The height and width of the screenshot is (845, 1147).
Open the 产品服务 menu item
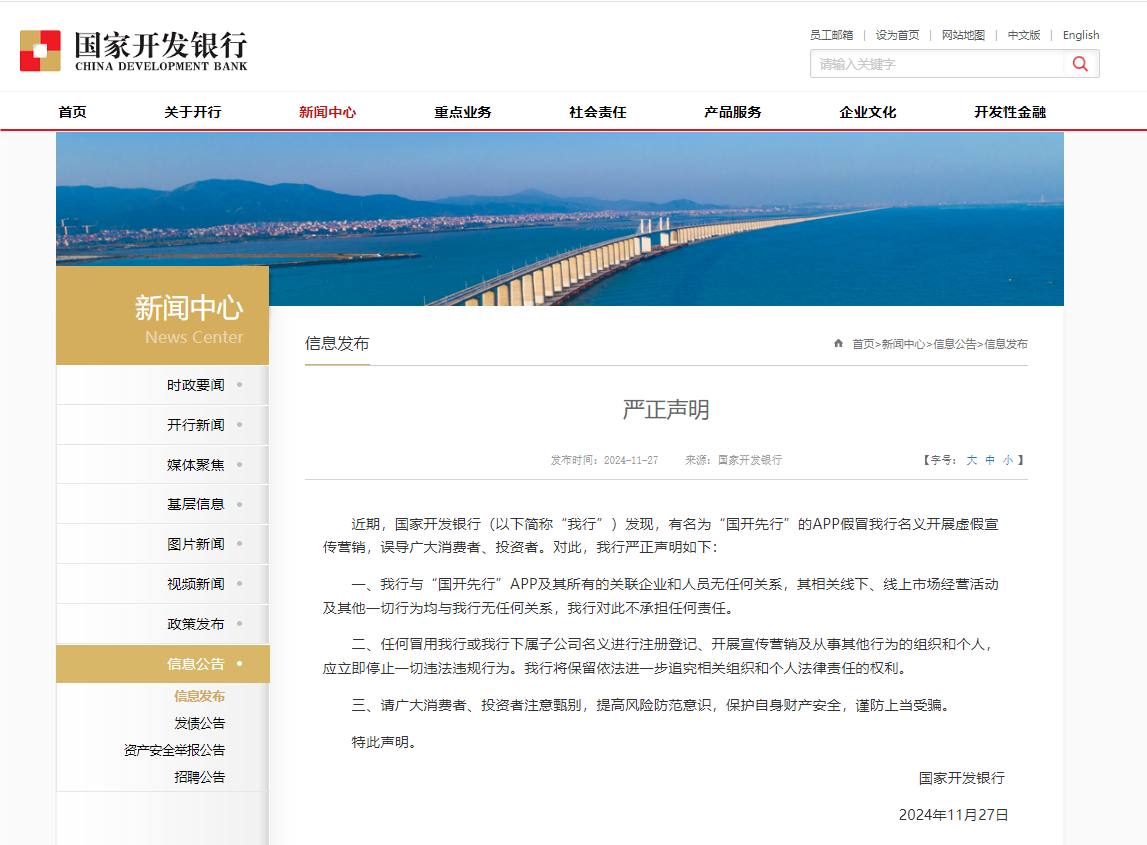click(x=732, y=112)
